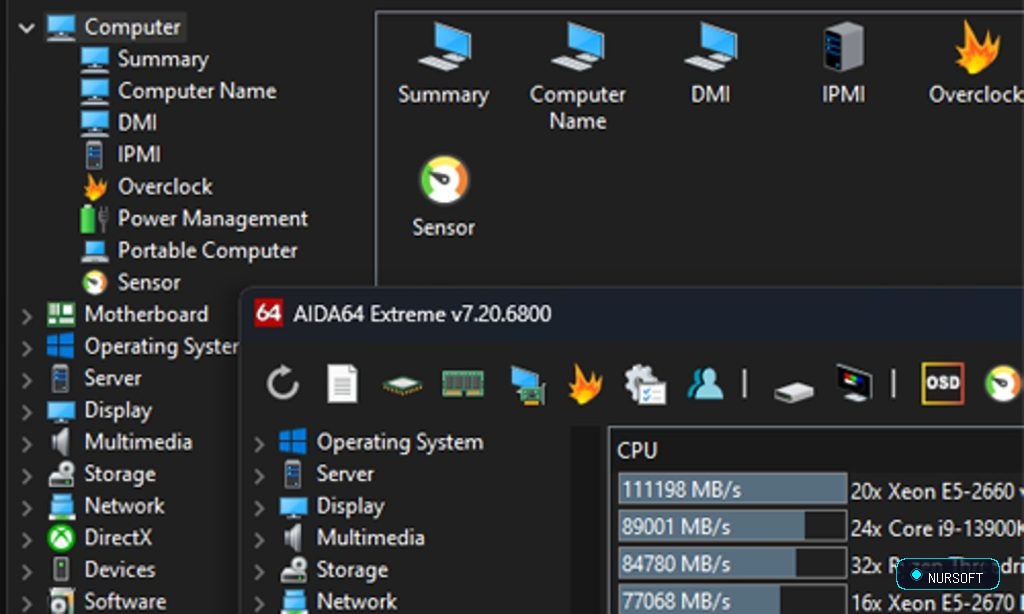This screenshot has width=1024, height=614.
Task: Click the AIDA64 Extreme title bar logo
Action: pyautogui.click(x=268, y=314)
